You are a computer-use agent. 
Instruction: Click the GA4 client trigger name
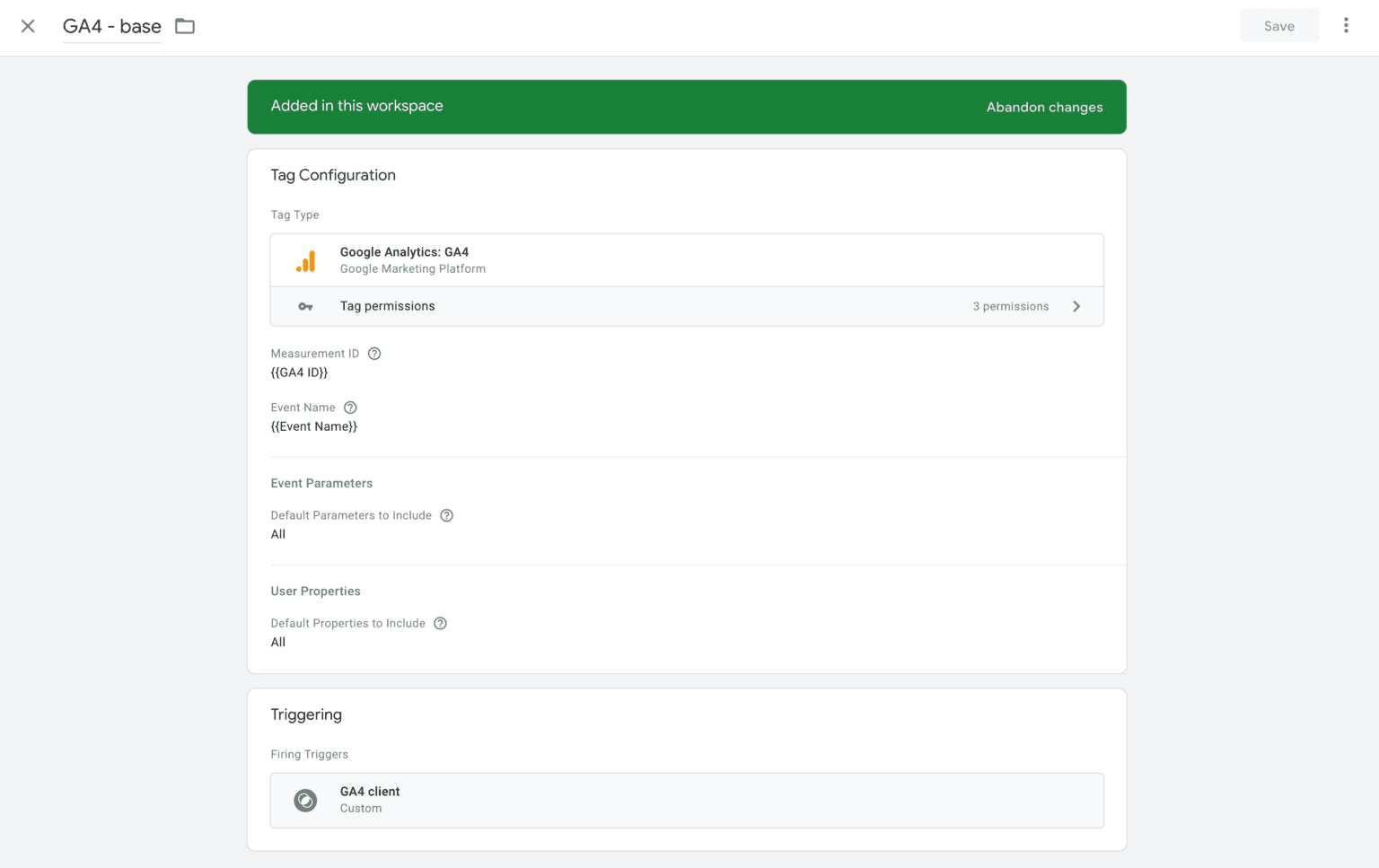click(x=370, y=792)
